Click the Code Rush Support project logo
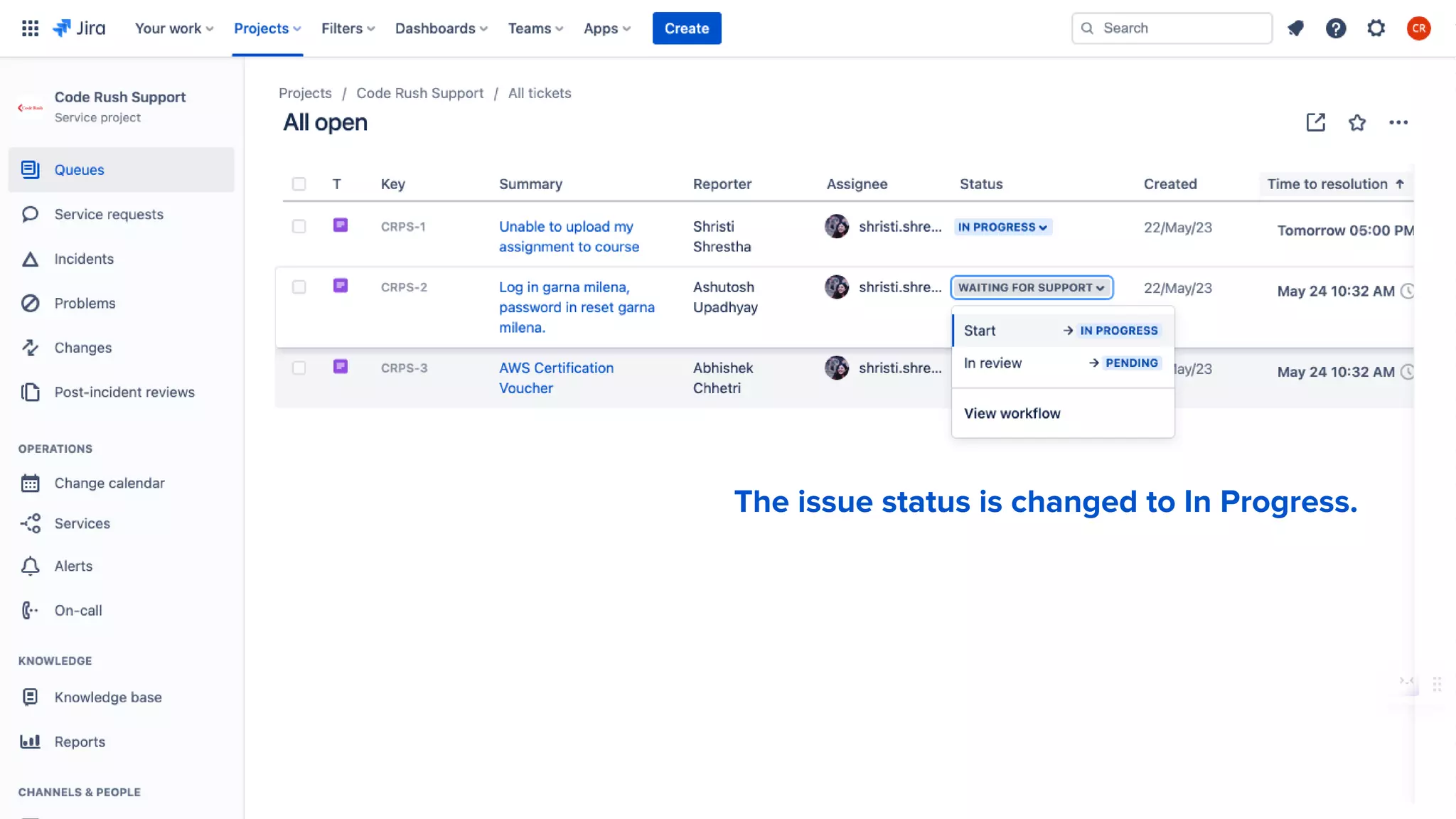Screen dimensions: 1456x819 pyautogui.click(x=30, y=107)
